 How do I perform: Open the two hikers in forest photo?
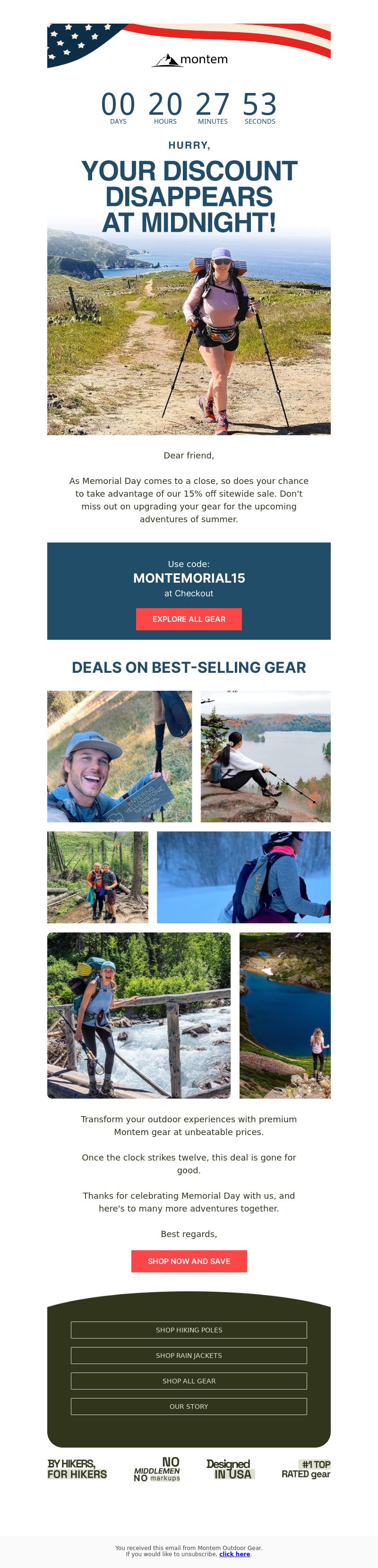click(x=97, y=876)
